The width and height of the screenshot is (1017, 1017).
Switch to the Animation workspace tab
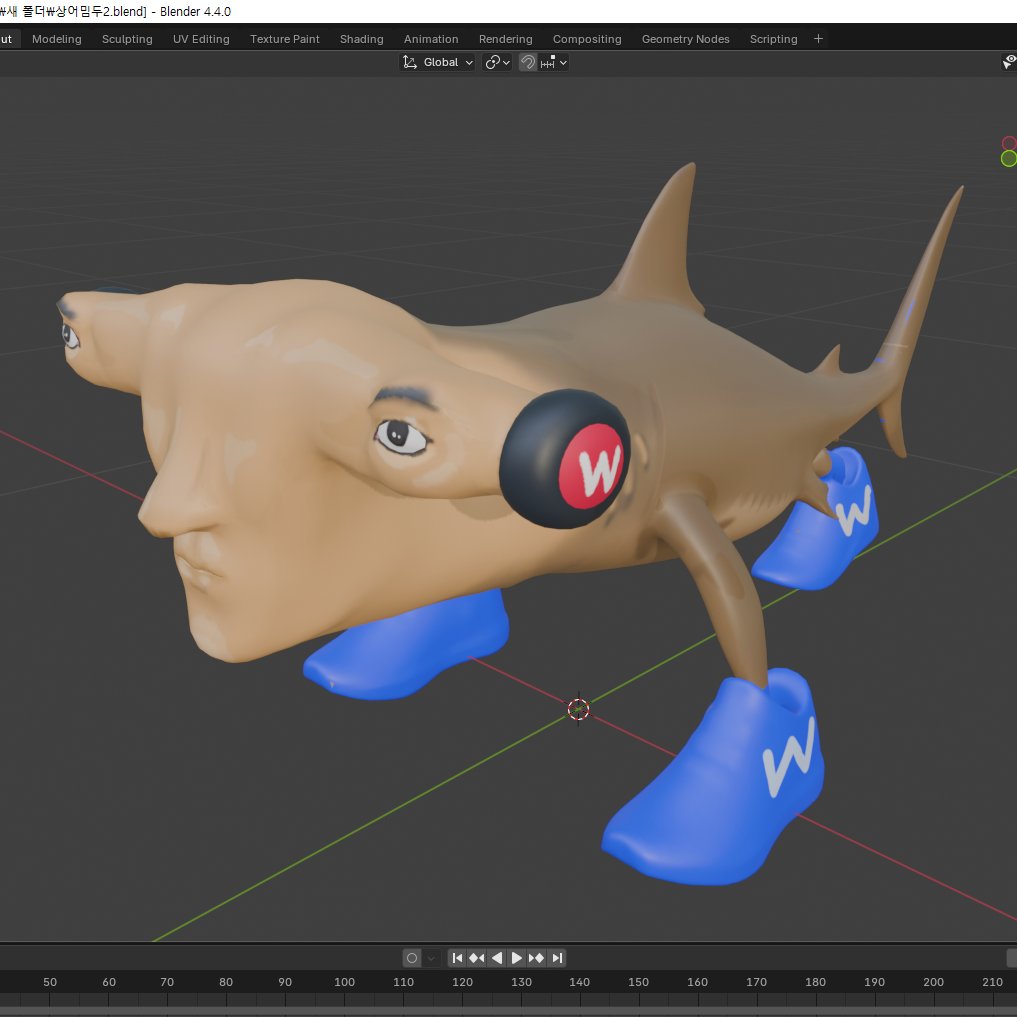(431, 39)
